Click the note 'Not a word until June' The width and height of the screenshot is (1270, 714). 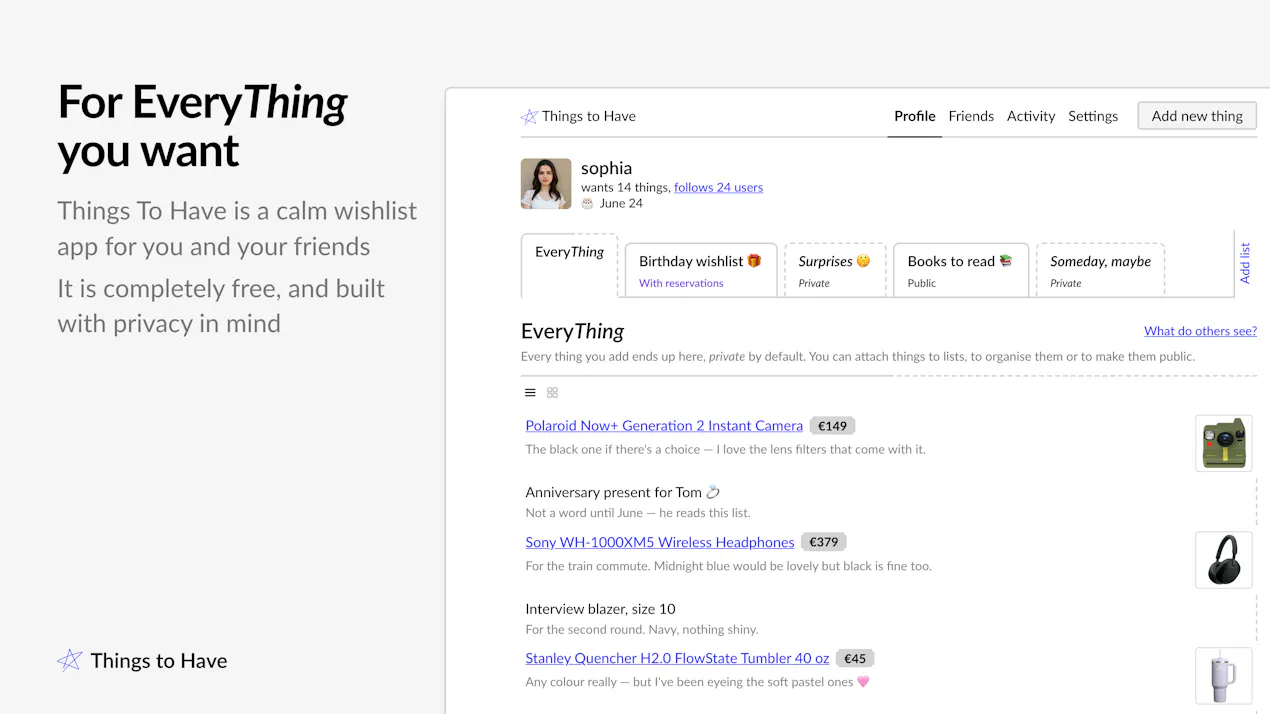(638, 513)
